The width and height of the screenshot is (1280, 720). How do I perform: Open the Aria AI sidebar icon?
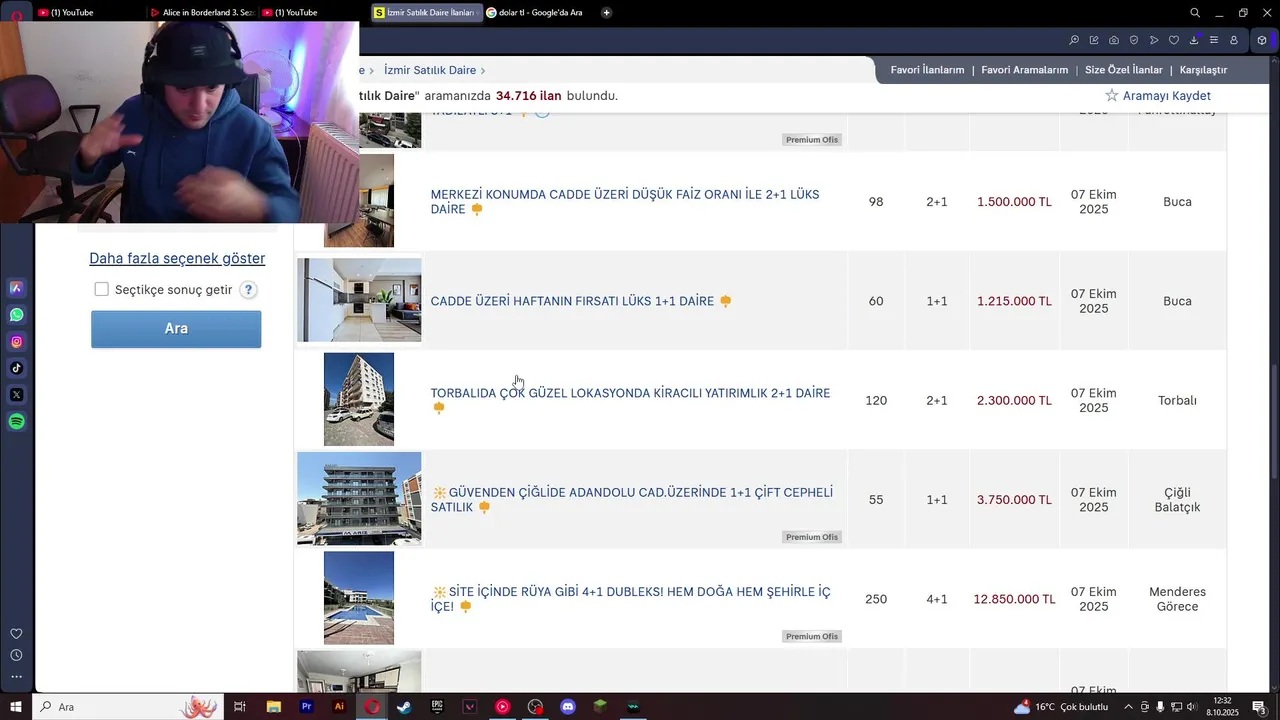click(16, 288)
